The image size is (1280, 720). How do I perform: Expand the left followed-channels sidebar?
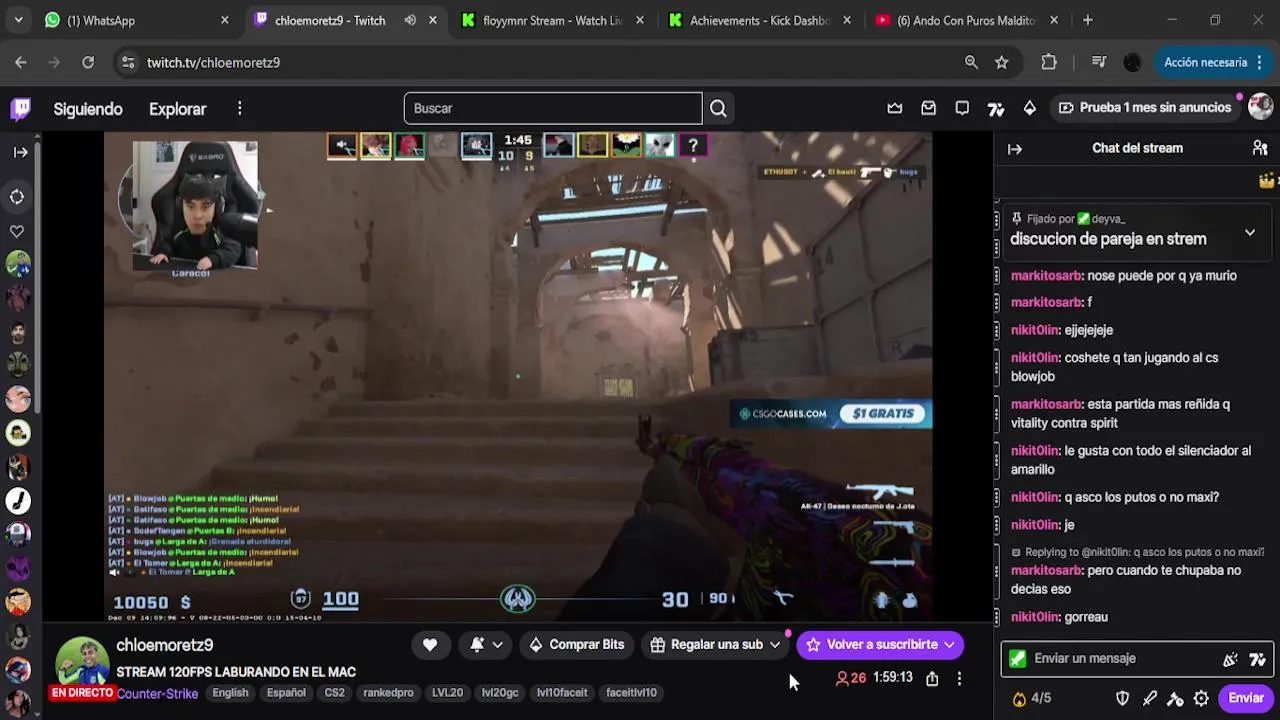click(x=20, y=152)
